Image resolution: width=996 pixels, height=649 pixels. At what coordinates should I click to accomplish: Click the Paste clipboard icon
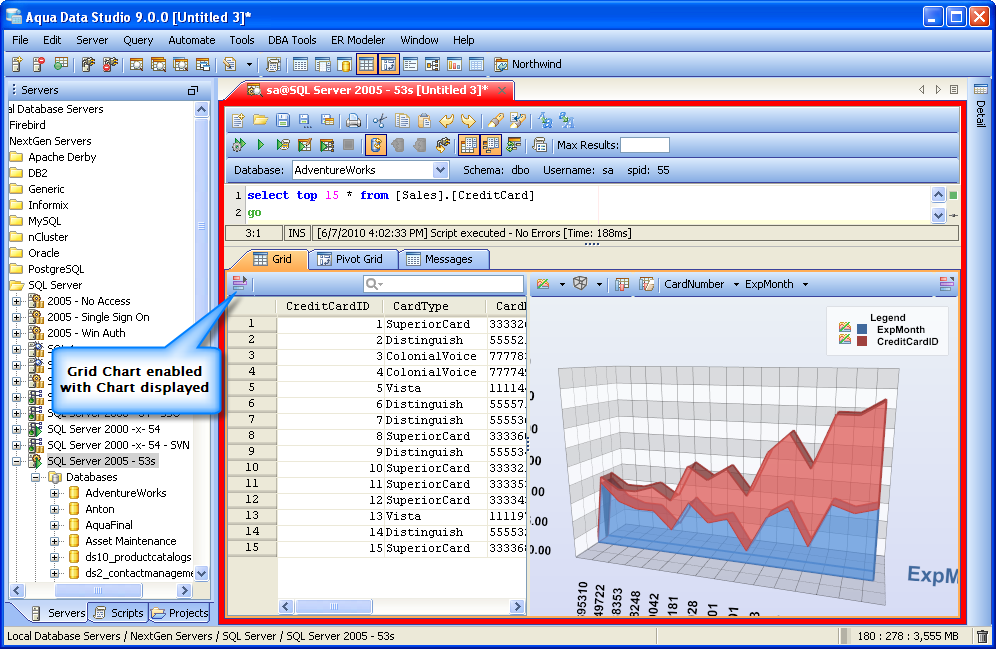pos(424,120)
